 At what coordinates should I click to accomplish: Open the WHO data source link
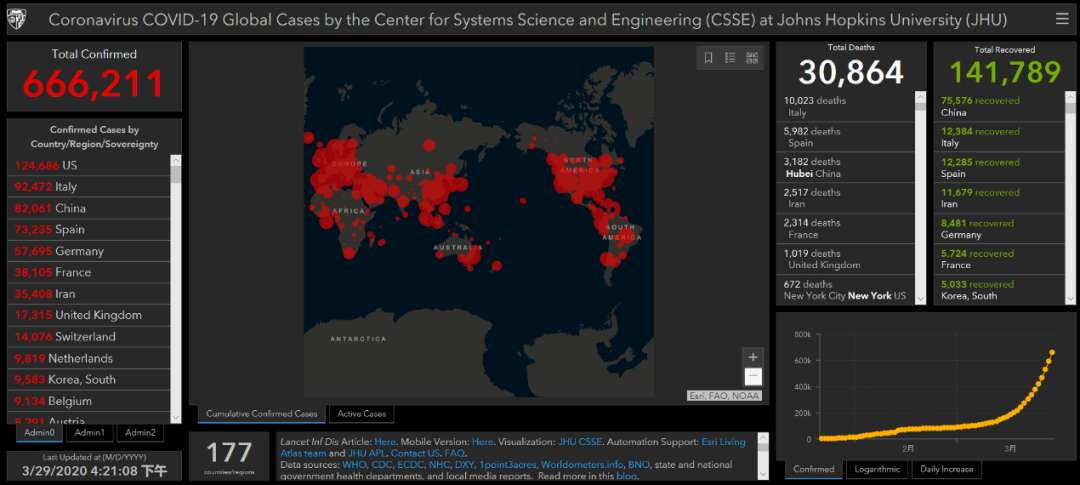coord(354,464)
